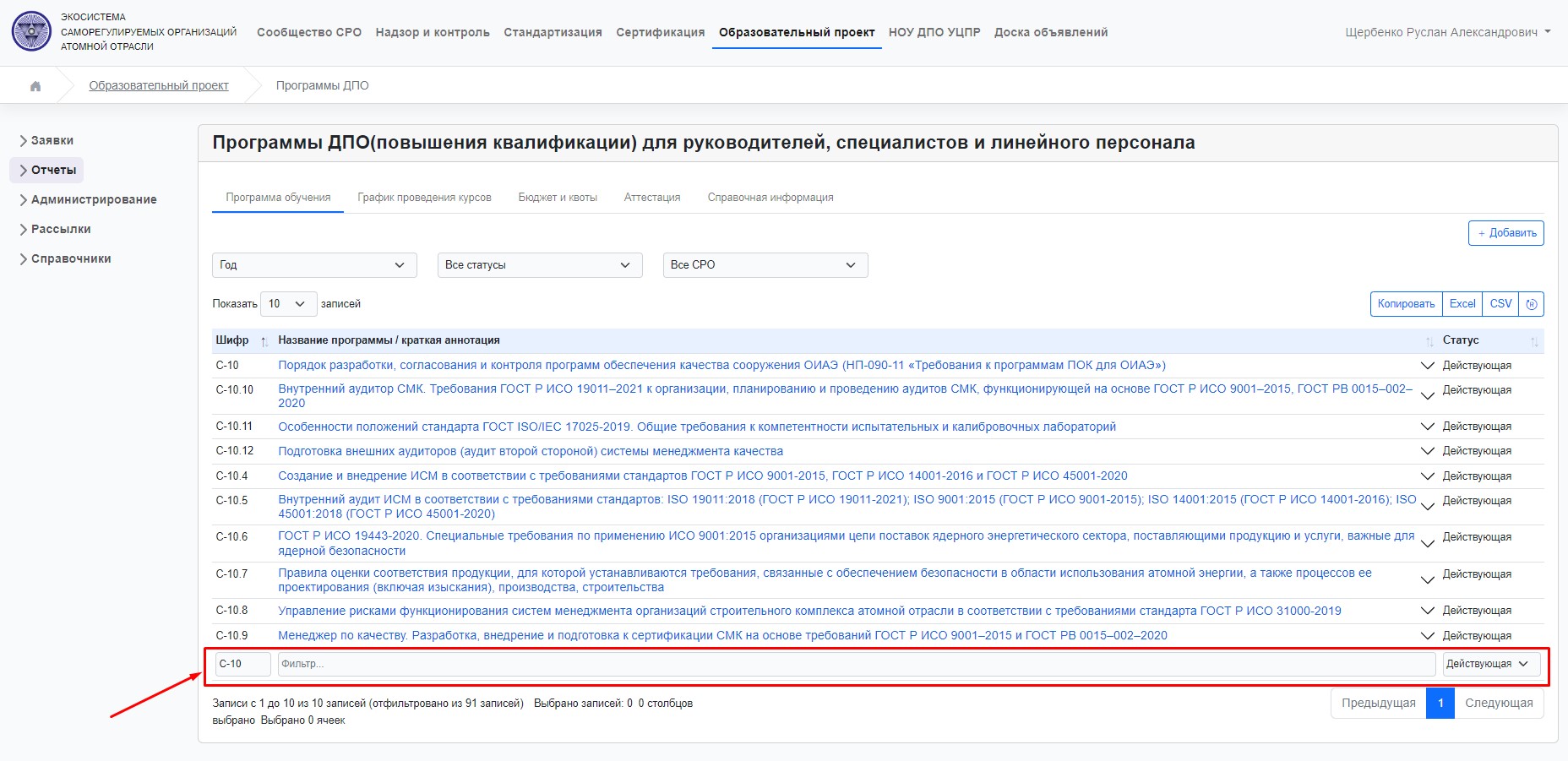Switch to Справочная информация tab
1568x761 pixels.
(x=770, y=198)
